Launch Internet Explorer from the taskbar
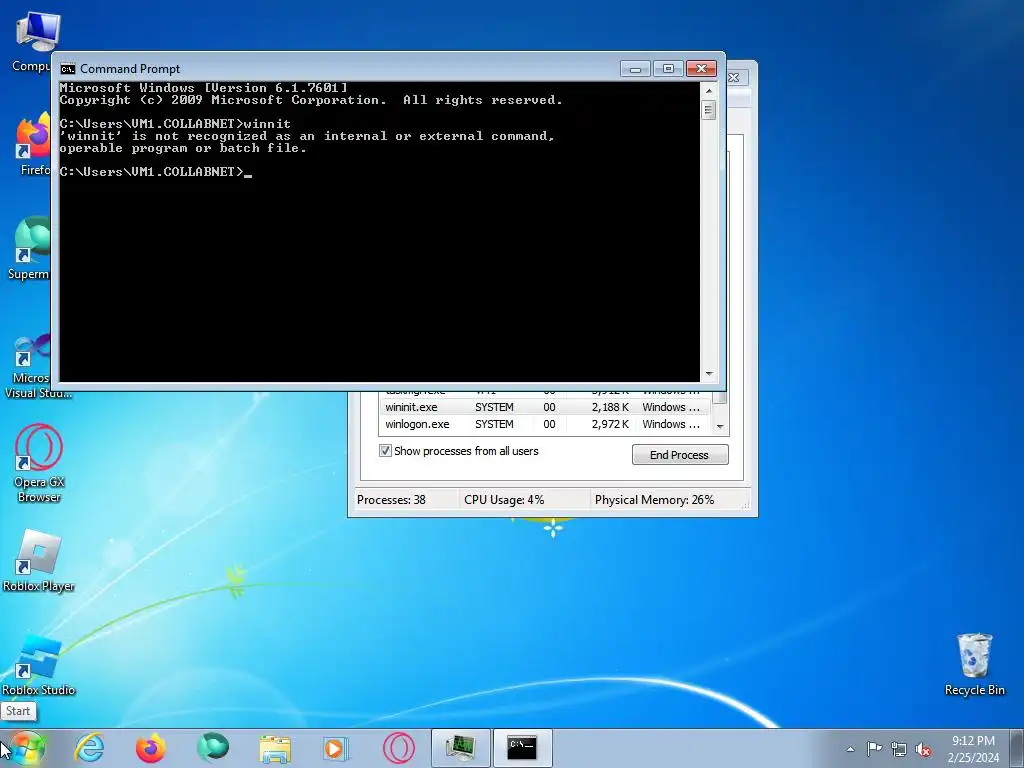The width and height of the screenshot is (1024, 768). tap(89, 748)
